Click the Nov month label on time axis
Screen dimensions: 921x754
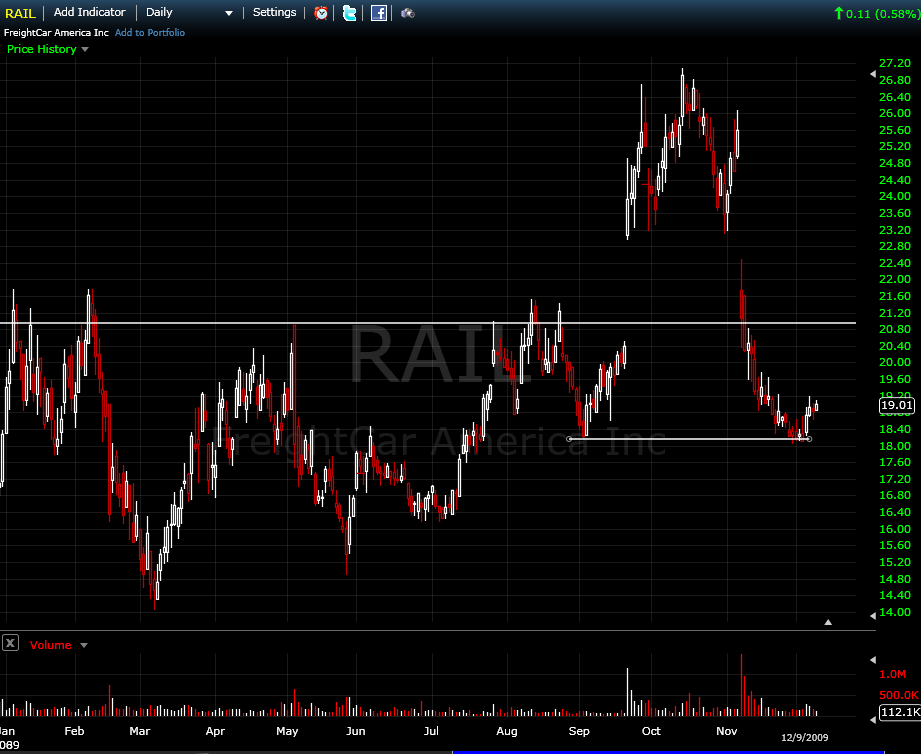tap(727, 731)
